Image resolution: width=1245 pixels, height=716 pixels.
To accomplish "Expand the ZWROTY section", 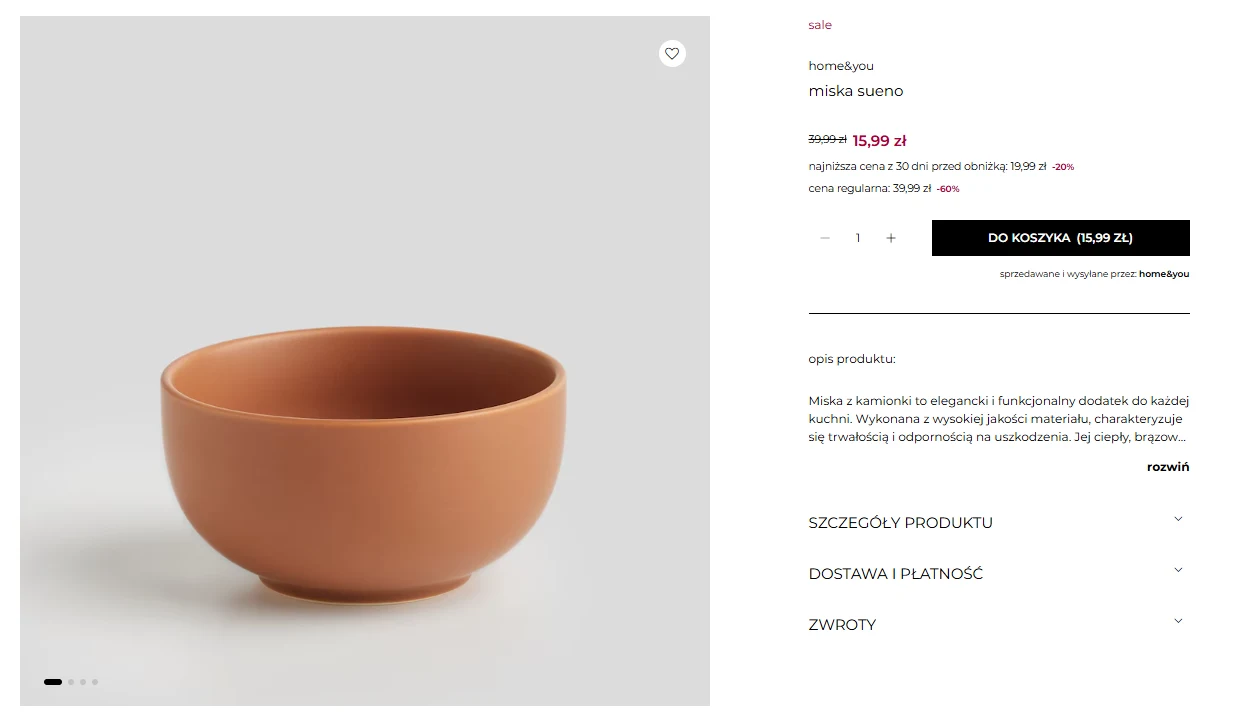I will (x=842, y=624).
